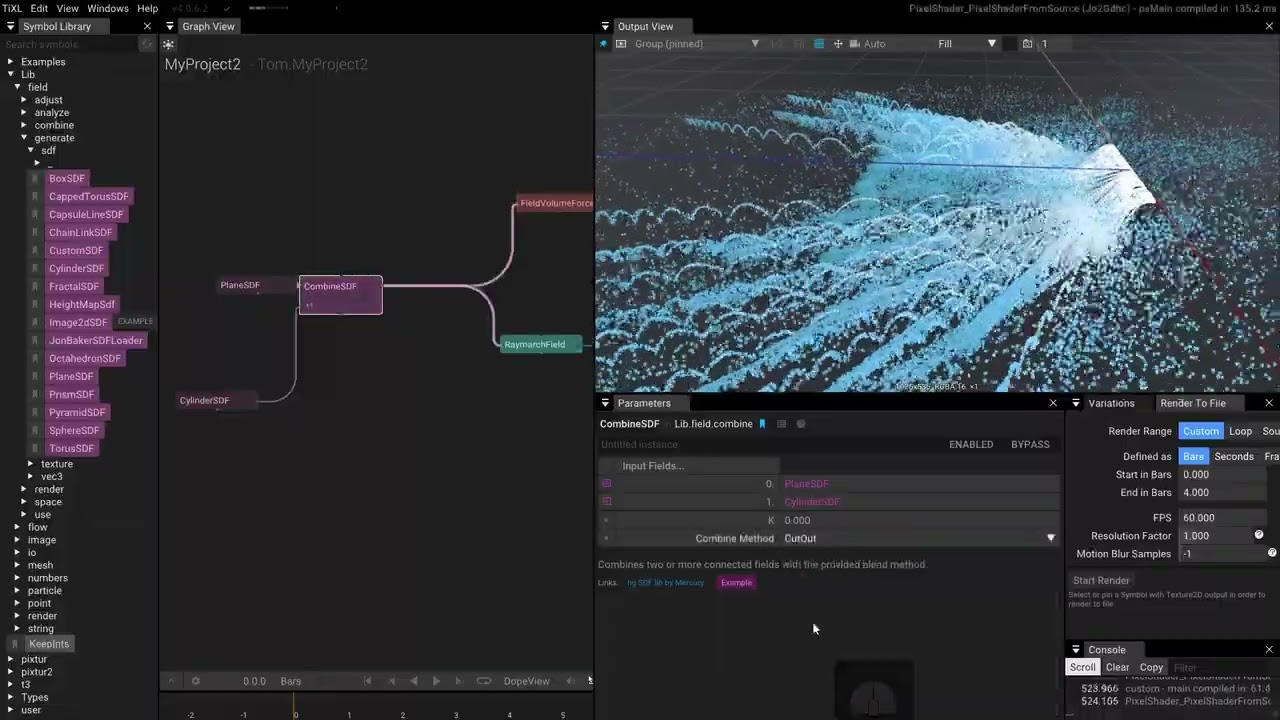
Task: Click the blue bookmark icon beside Lib.field.combine
Action: (762, 424)
